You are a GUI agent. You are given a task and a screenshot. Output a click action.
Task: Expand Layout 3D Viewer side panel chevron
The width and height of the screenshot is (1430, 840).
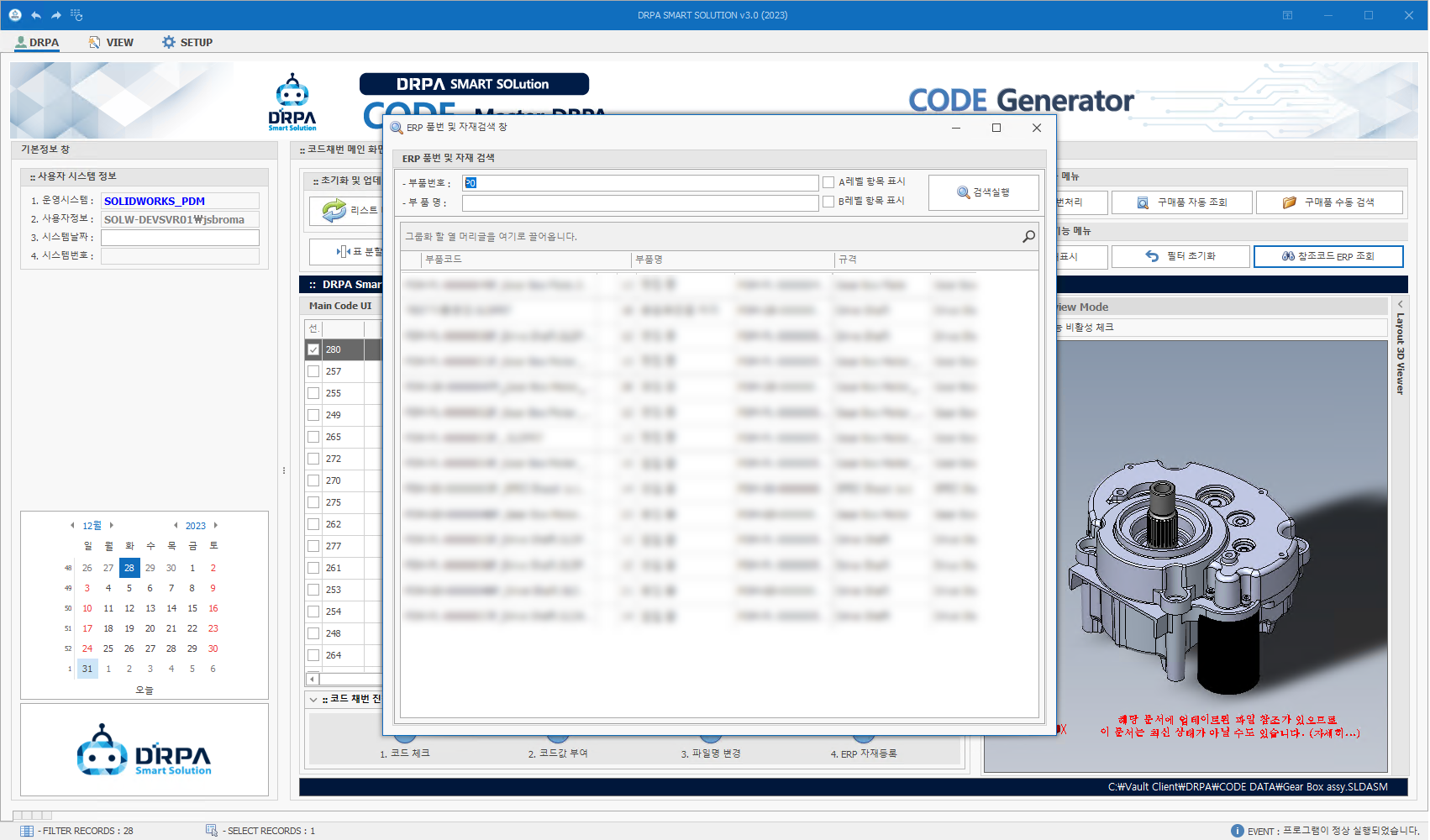[1400, 304]
